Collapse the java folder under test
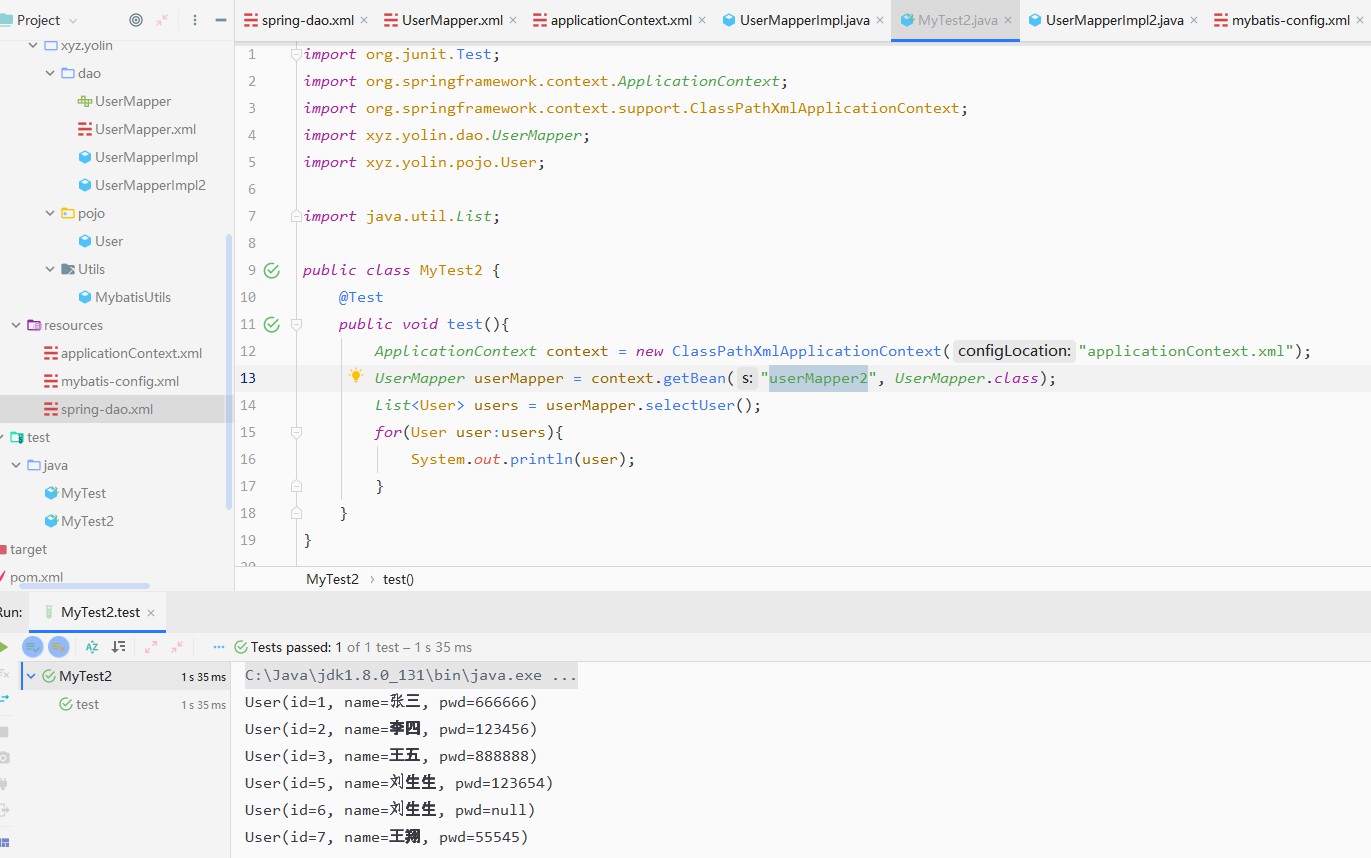This screenshot has width=1371, height=858. point(16,465)
